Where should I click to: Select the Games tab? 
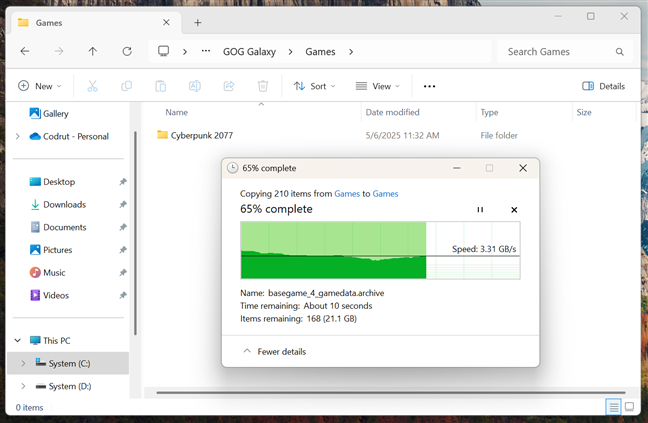pos(94,23)
